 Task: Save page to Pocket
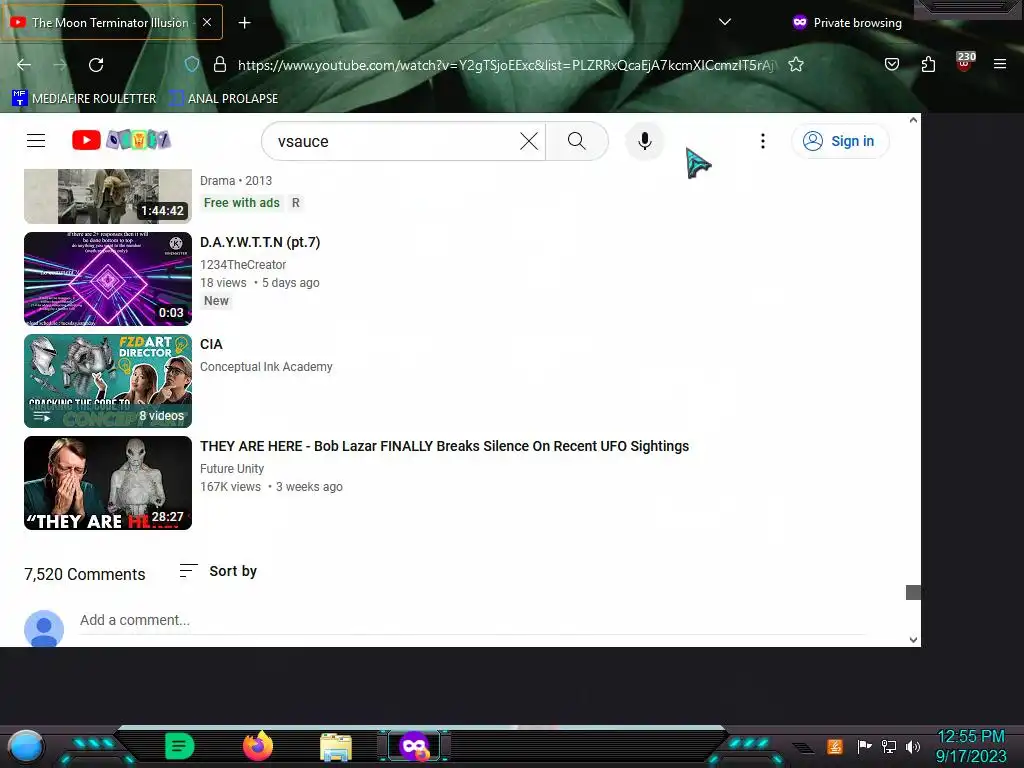pos(891,64)
